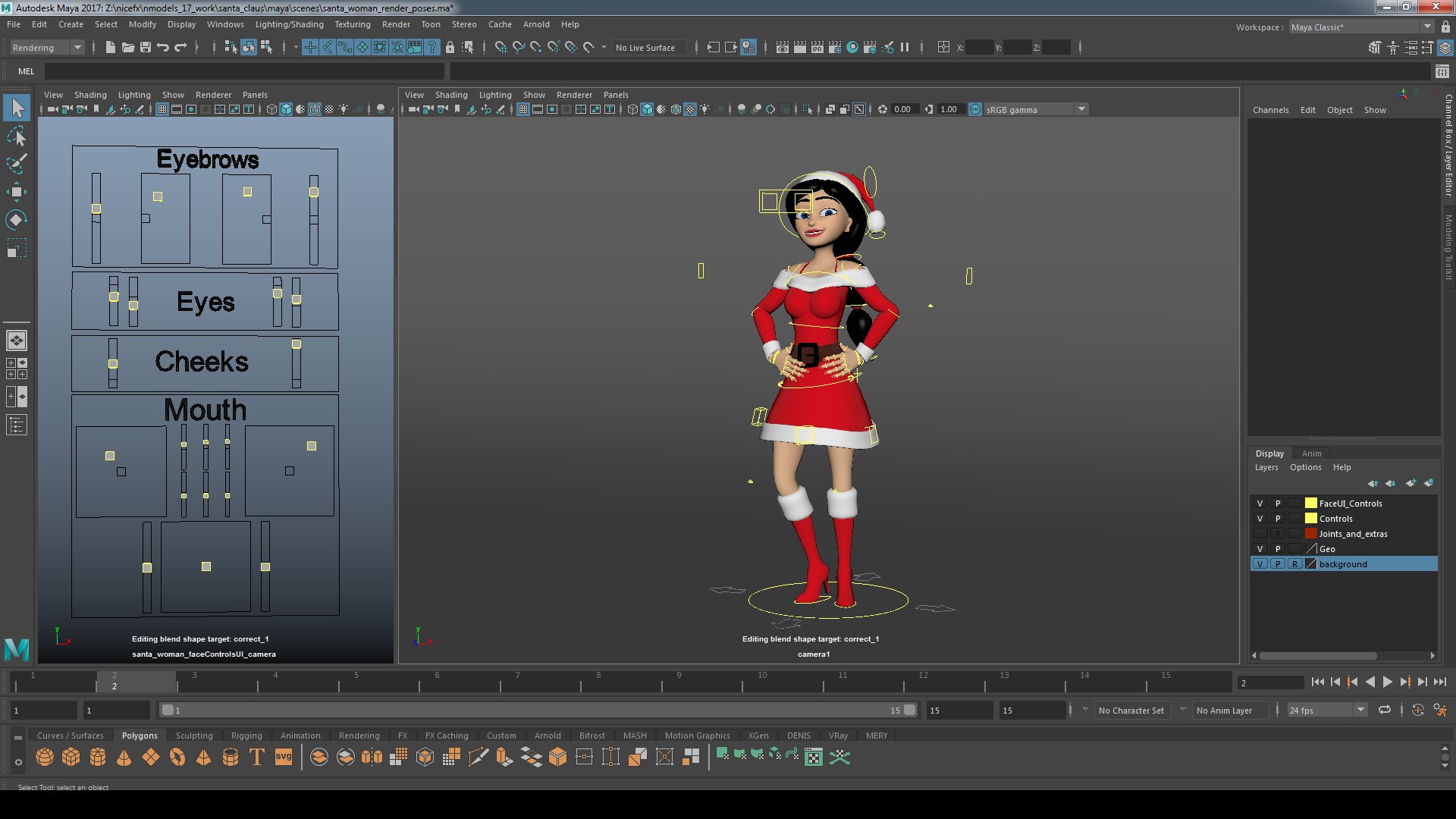This screenshot has height=819, width=1456.
Task: Click the pause IPR render icon
Action: click(905, 47)
